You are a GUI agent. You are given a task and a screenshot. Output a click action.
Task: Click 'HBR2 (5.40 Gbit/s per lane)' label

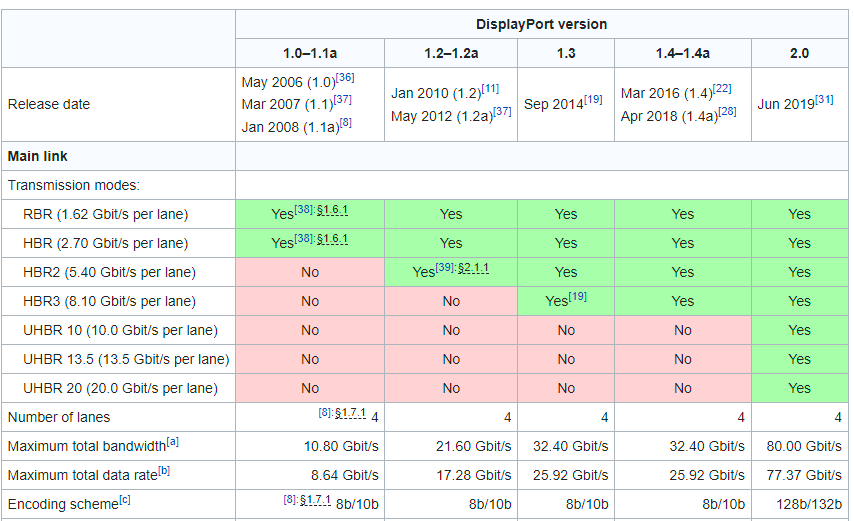click(x=109, y=272)
